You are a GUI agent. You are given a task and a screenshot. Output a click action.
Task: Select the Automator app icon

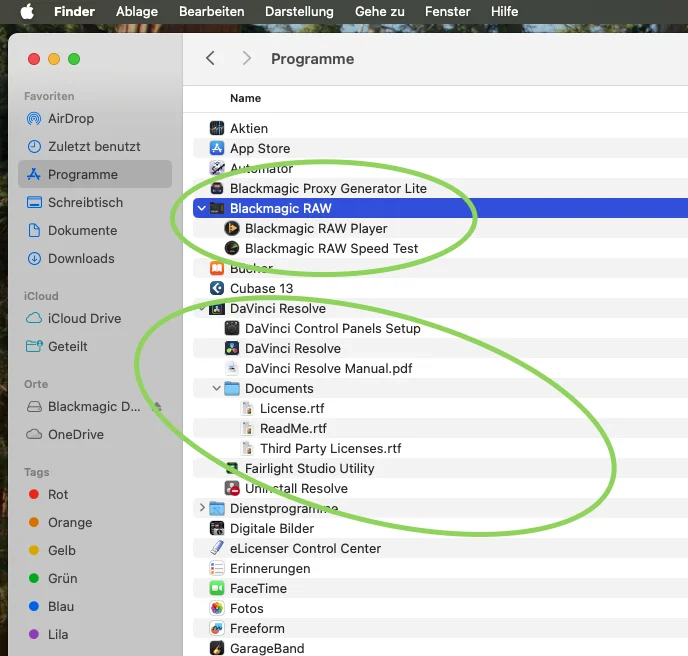pyautogui.click(x=217, y=168)
